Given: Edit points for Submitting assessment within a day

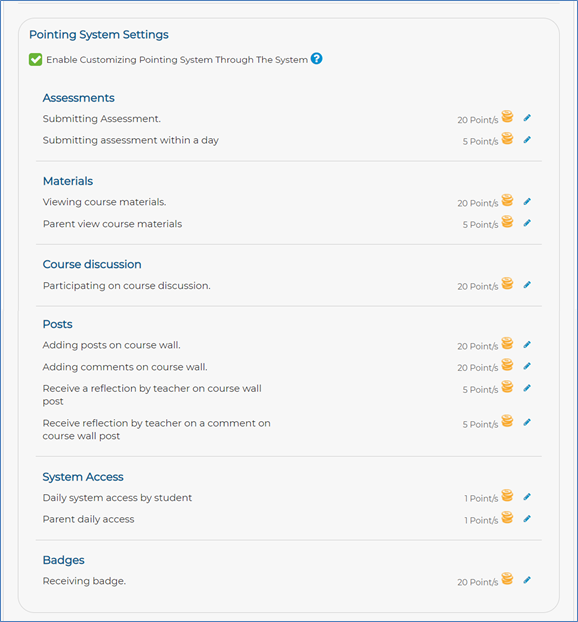Looking at the screenshot, I should [527, 140].
